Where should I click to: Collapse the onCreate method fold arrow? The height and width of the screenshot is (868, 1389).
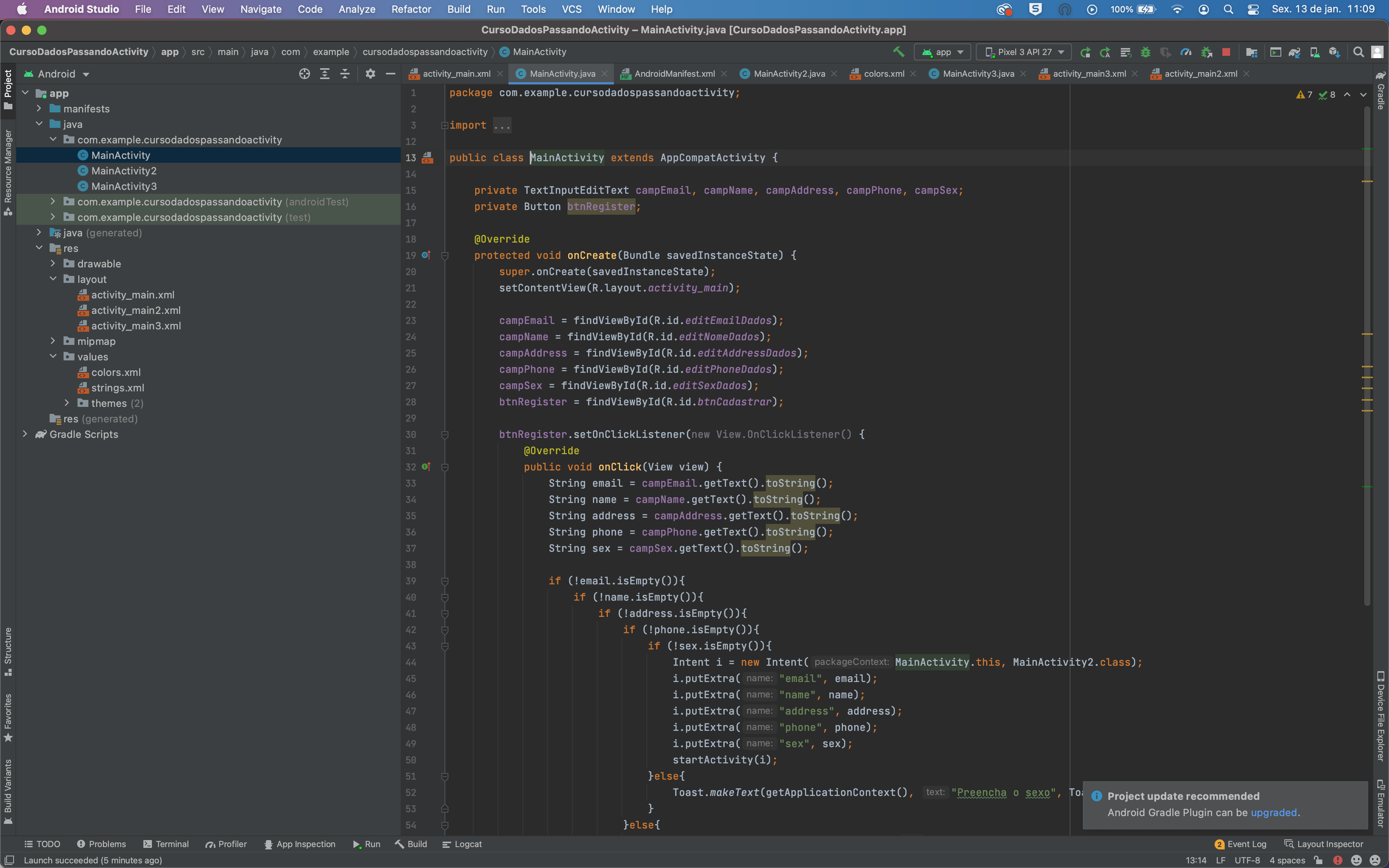(x=445, y=255)
